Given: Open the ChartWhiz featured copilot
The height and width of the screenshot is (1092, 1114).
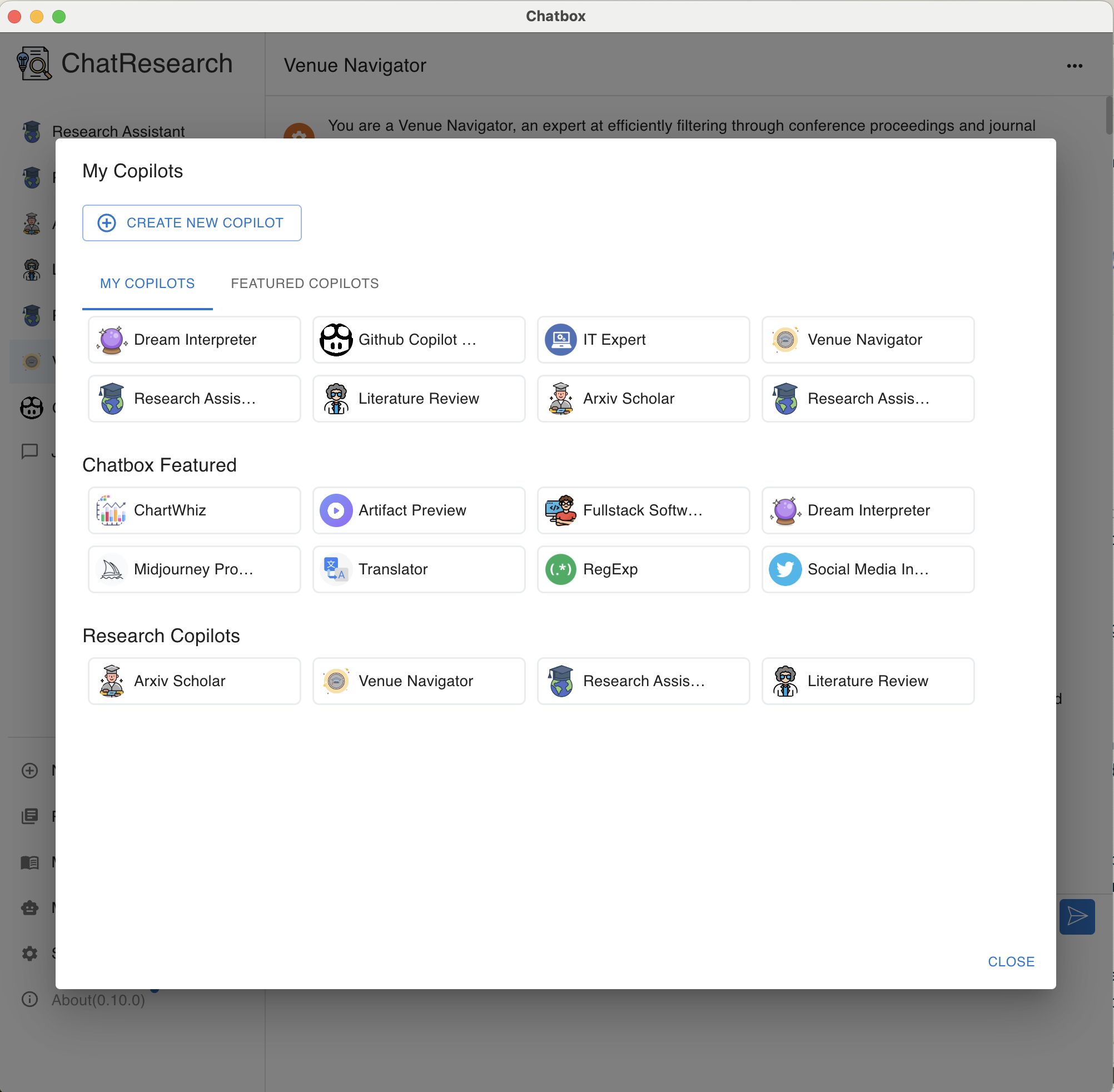Looking at the screenshot, I should 194,510.
